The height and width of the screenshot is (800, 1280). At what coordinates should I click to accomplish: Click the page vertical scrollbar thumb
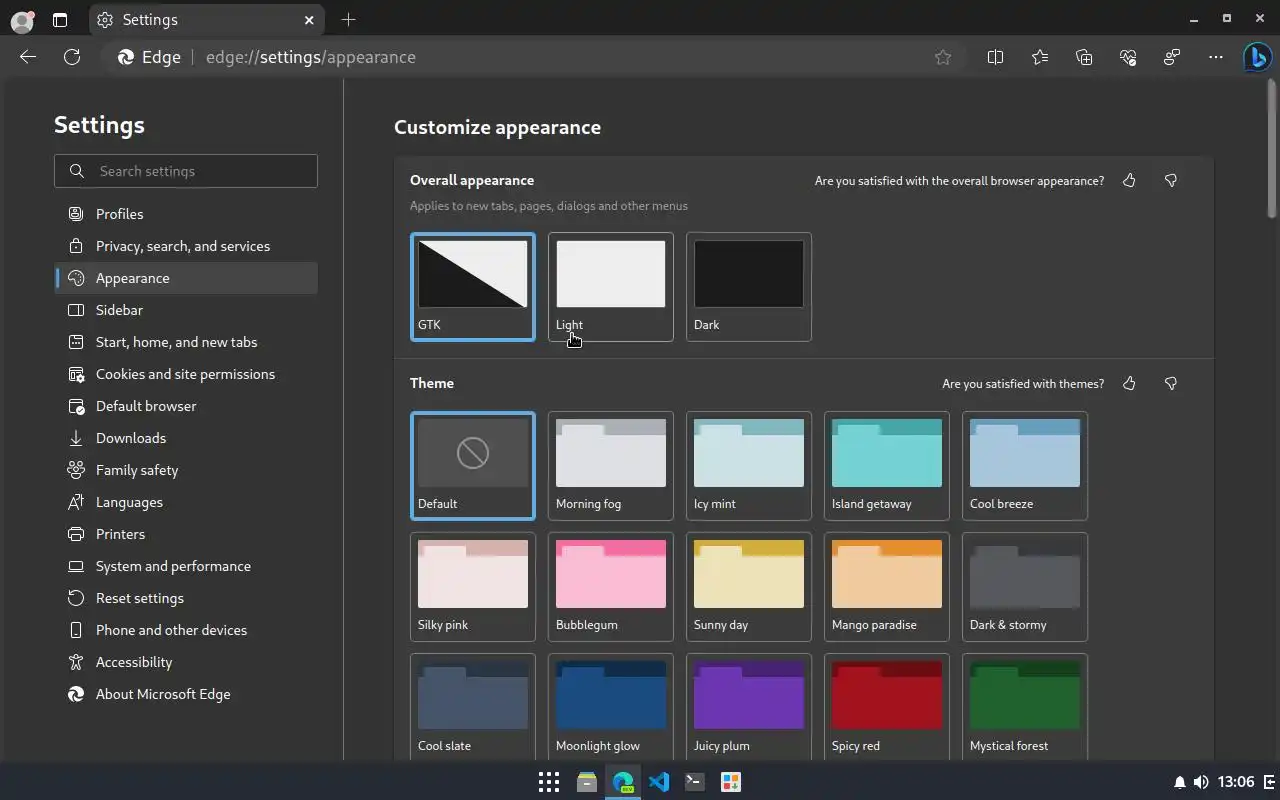pyautogui.click(x=1272, y=148)
